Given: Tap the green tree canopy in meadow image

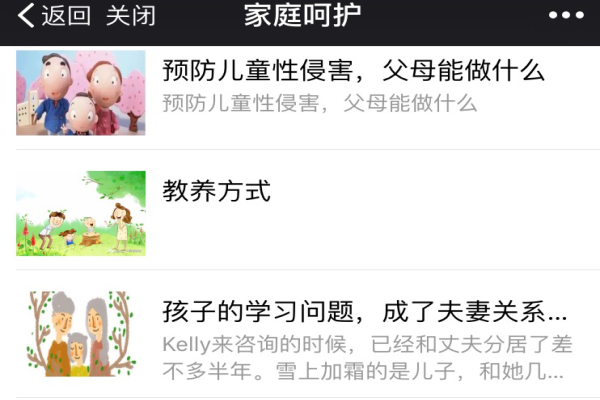Looking at the screenshot, I should (x=117, y=183).
